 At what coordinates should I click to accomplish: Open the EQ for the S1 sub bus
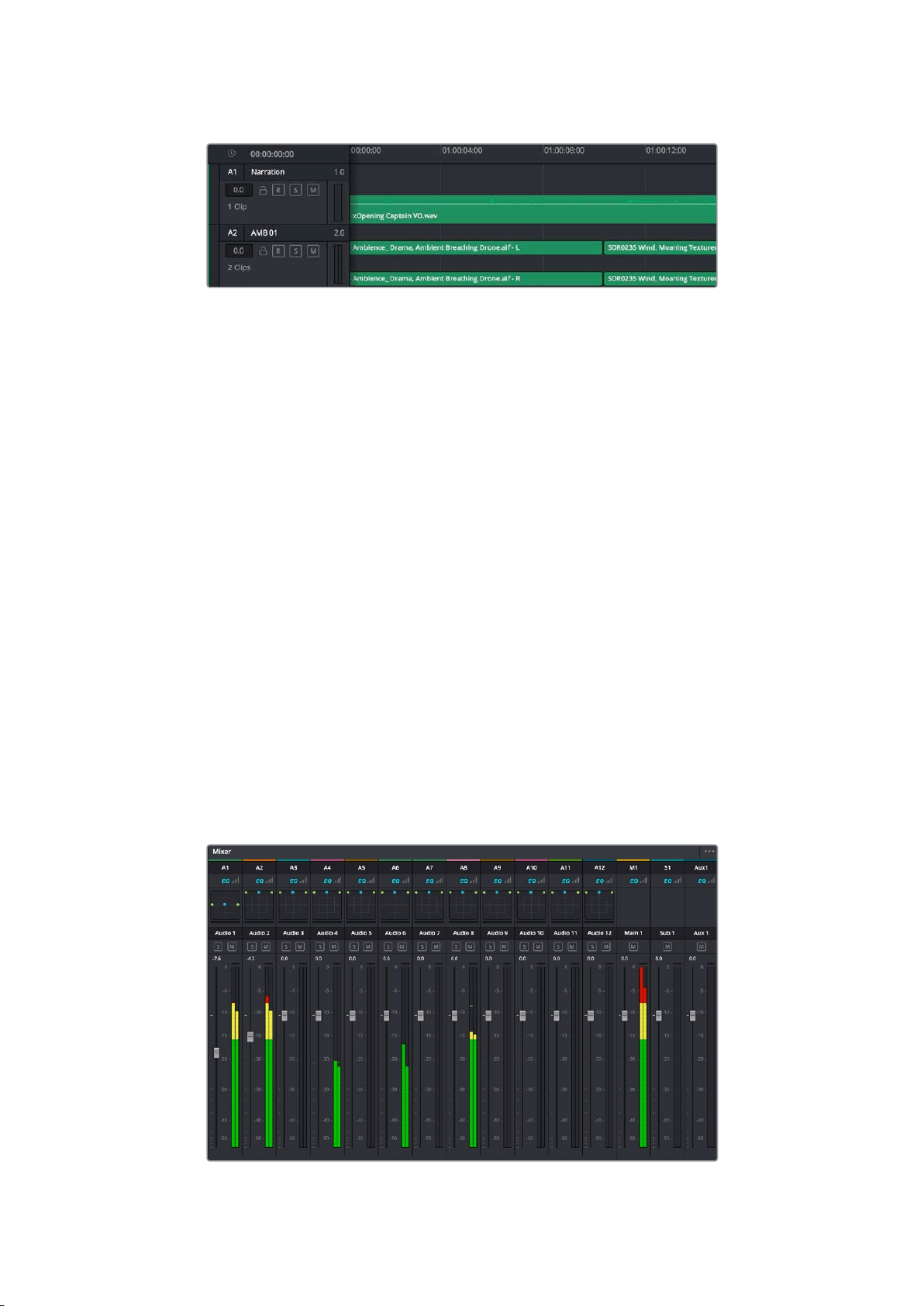point(667,880)
